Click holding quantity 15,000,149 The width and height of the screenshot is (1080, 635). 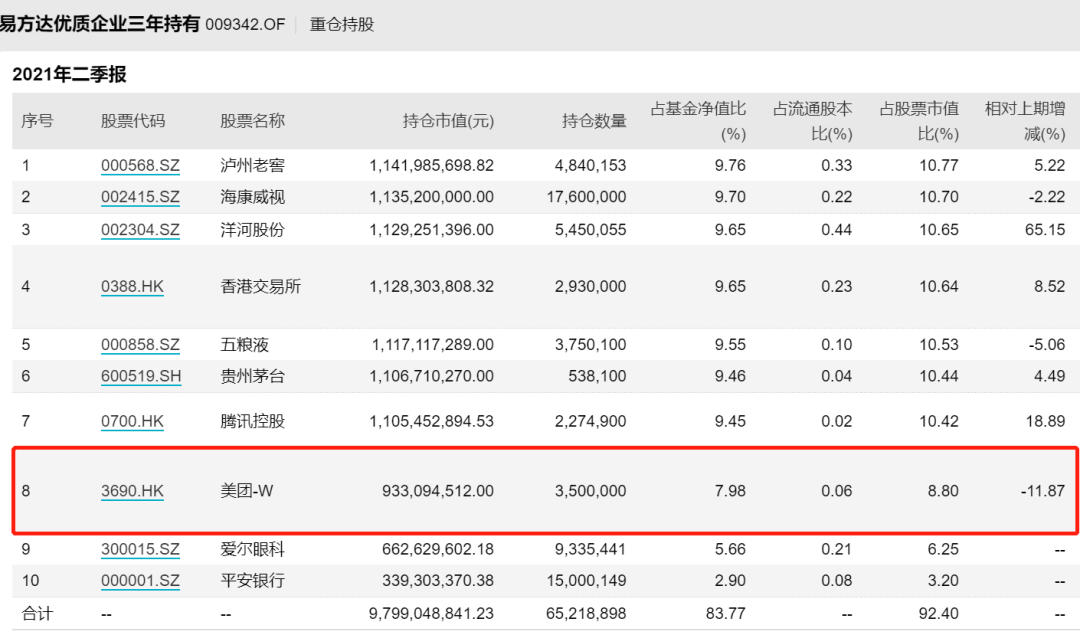(x=587, y=581)
